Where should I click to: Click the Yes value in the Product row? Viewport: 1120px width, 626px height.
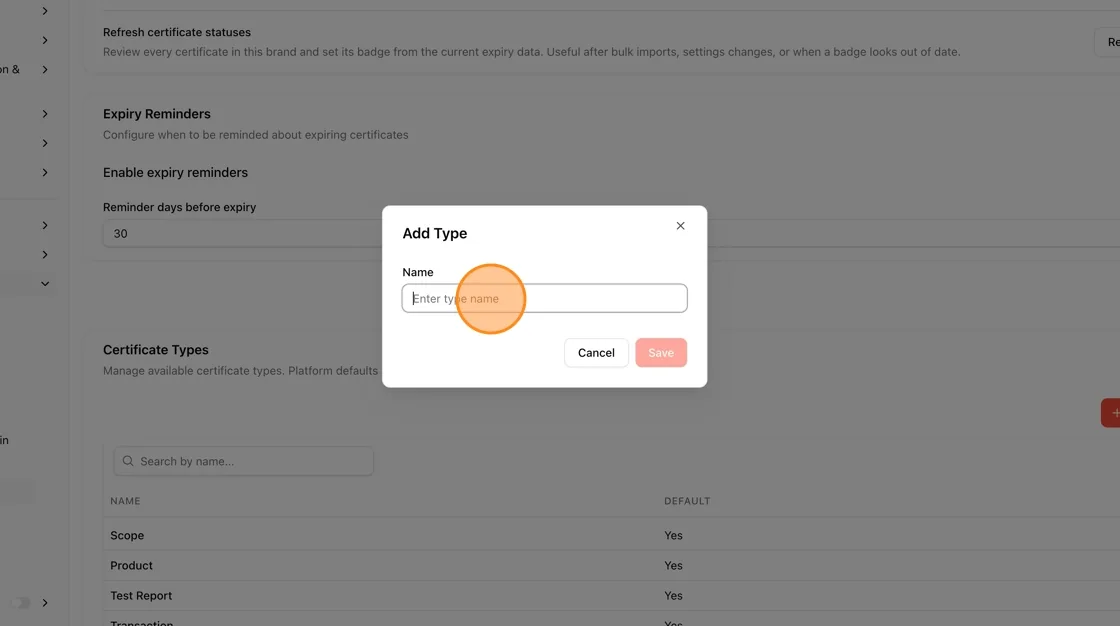point(674,565)
